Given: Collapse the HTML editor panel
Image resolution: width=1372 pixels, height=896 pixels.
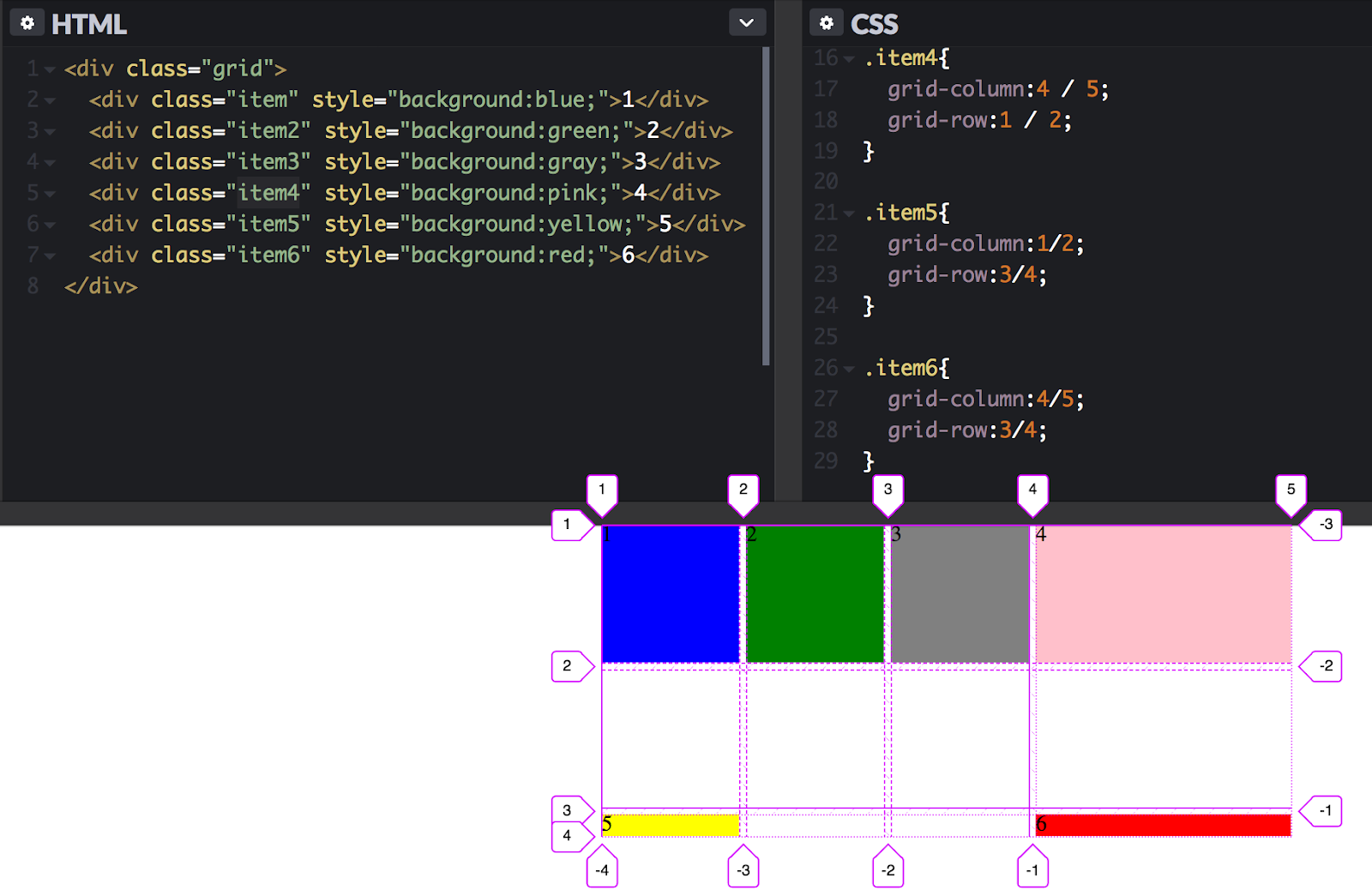Looking at the screenshot, I should point(744,23).
